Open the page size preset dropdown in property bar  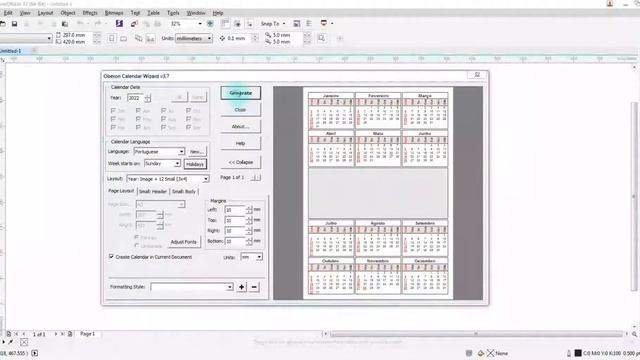coord(49,38)
